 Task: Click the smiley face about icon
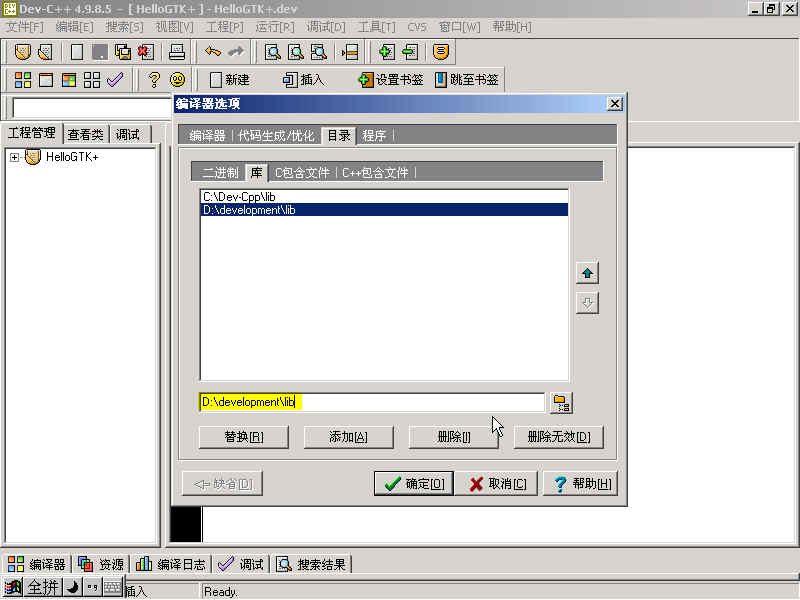click(x=177, y=80)
